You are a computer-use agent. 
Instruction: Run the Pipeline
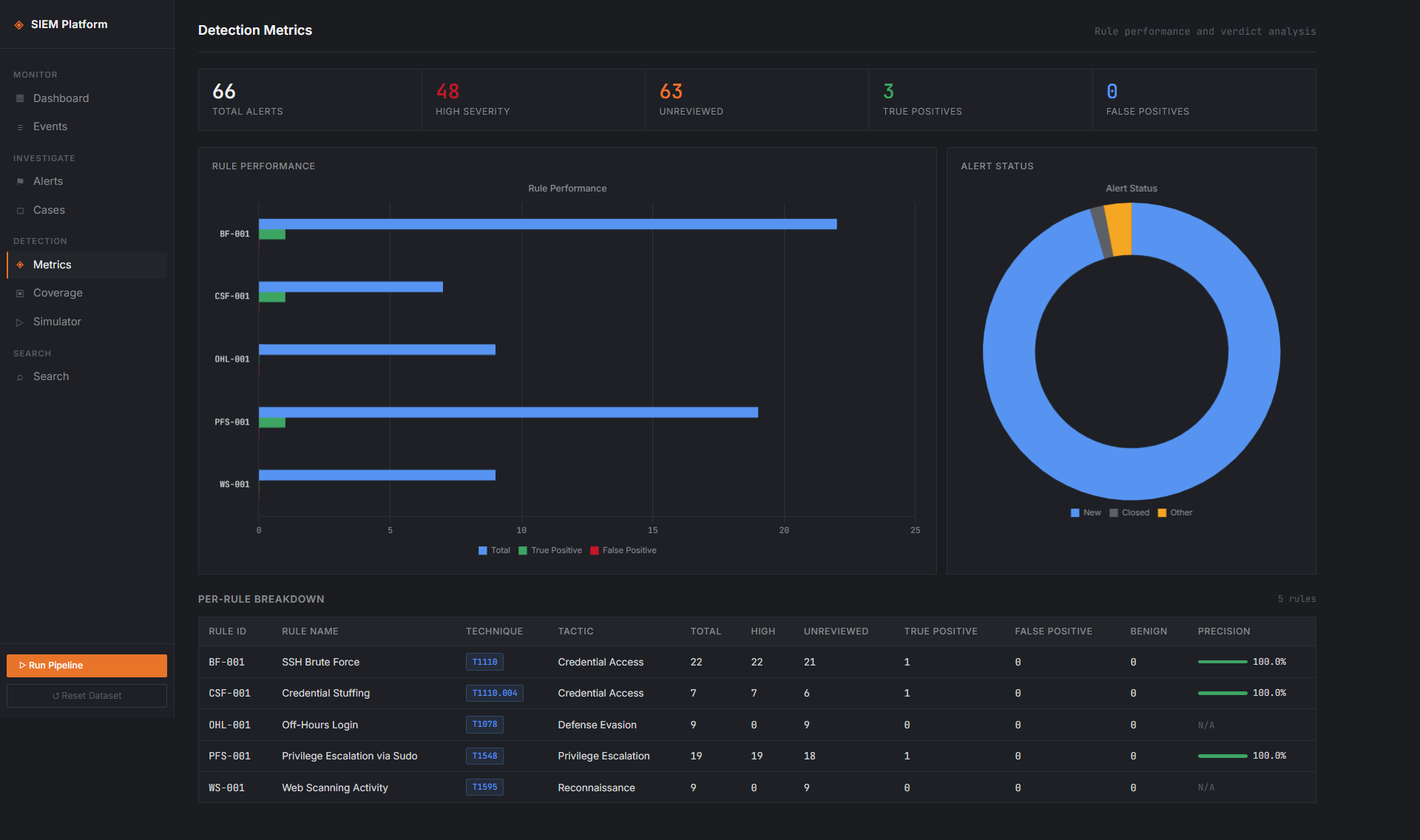pos(87,665)
